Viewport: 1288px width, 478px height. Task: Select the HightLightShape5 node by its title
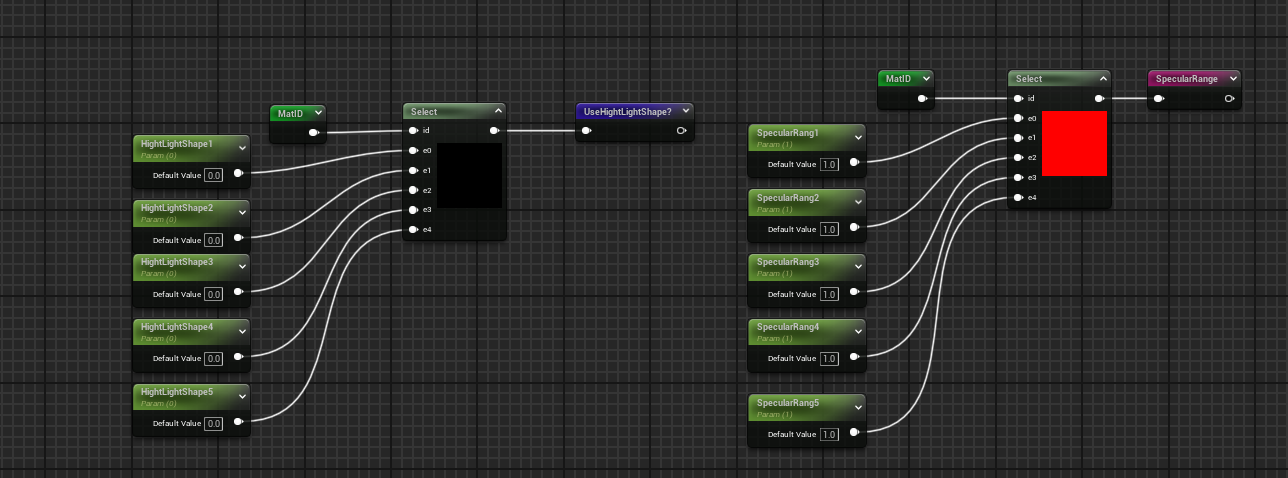pyautogui.click(x=177, y=392)
